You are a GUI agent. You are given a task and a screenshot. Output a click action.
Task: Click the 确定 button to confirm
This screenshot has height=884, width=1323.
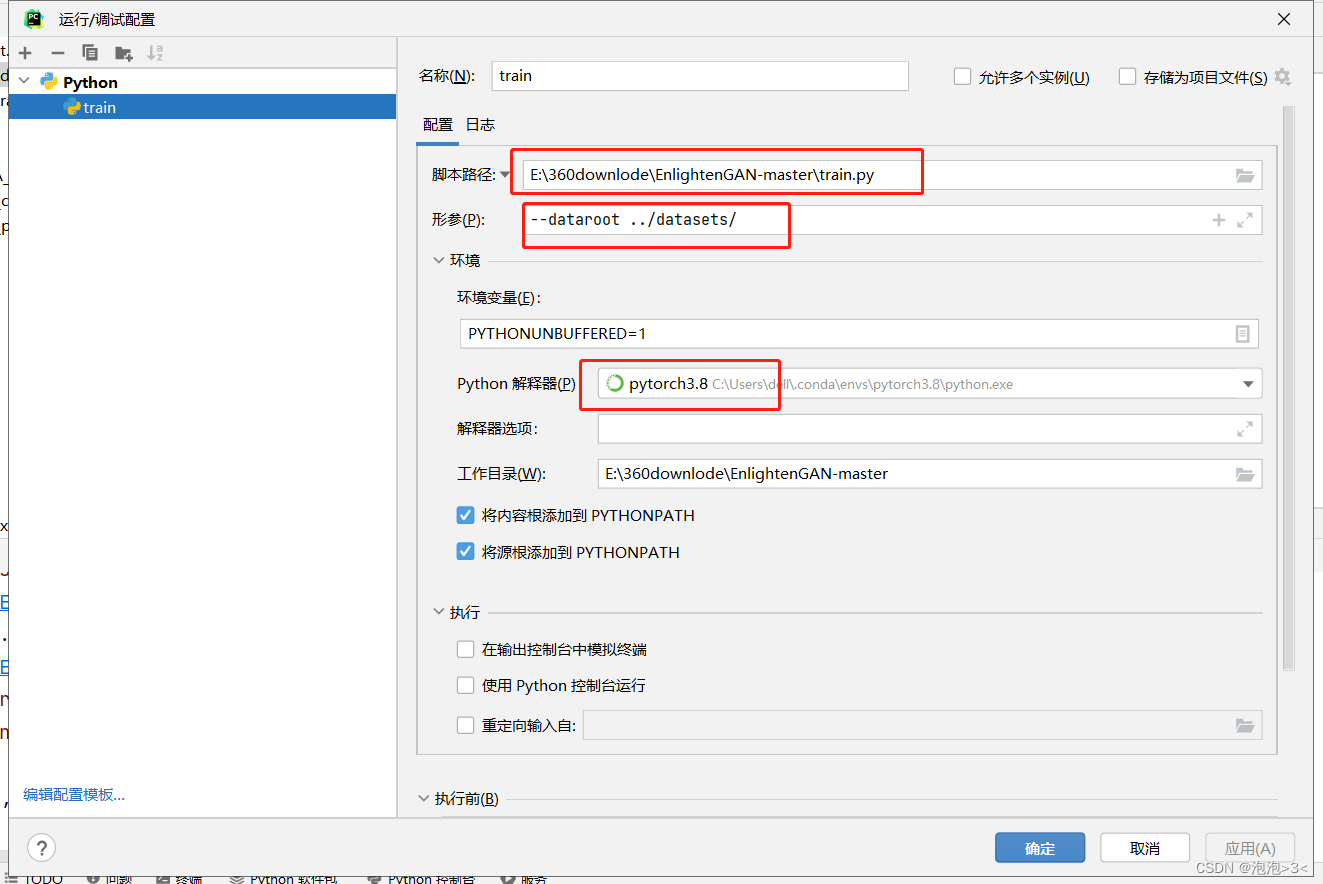[x=1039, y=847]
